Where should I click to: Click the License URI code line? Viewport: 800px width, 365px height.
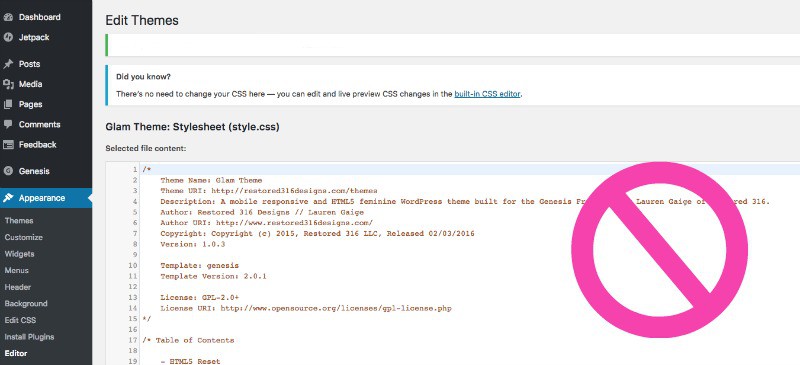tap(306, 308)
